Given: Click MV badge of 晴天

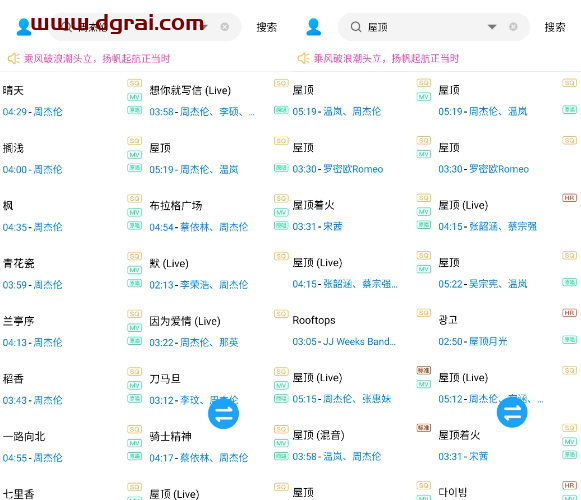Looking at the screenshot, I should click(x=135, y=97).
